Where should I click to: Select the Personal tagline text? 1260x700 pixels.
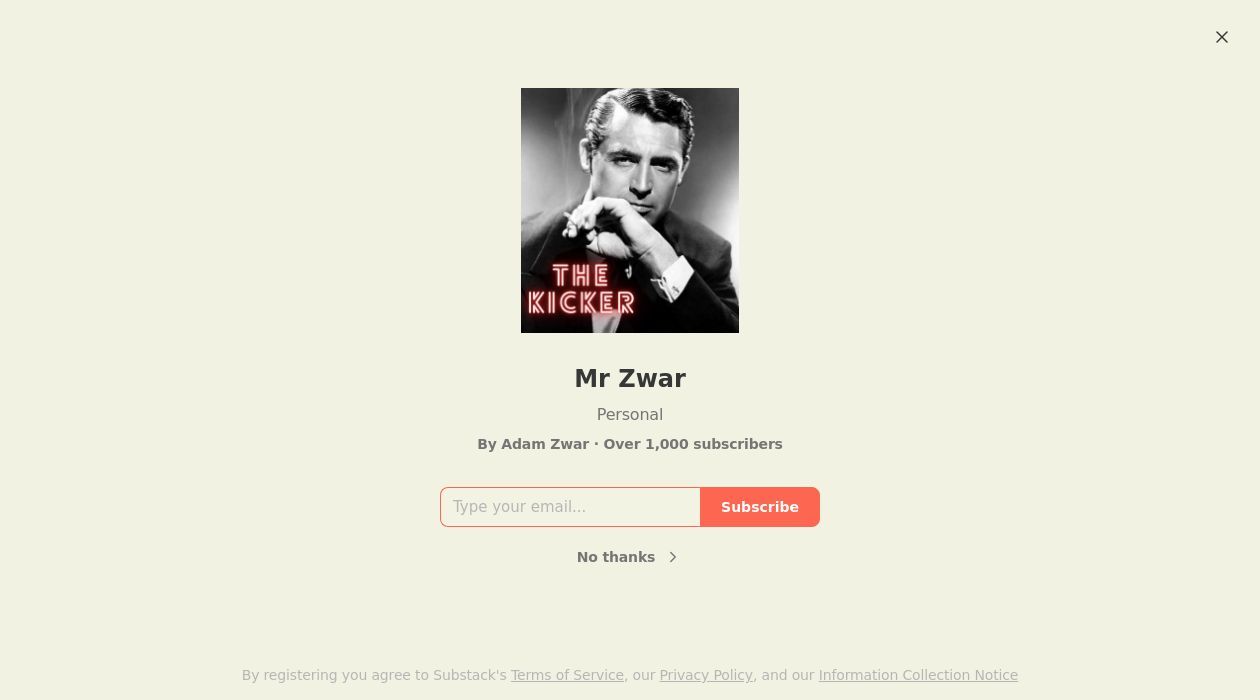coord(630,414)
